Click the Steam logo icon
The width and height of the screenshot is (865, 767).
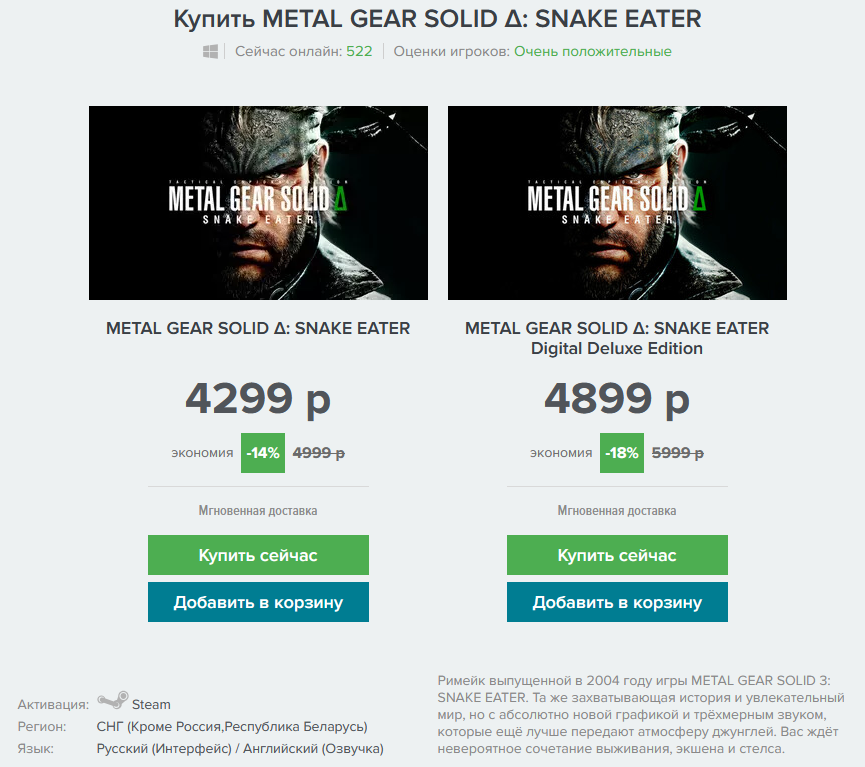coord(112,703)
